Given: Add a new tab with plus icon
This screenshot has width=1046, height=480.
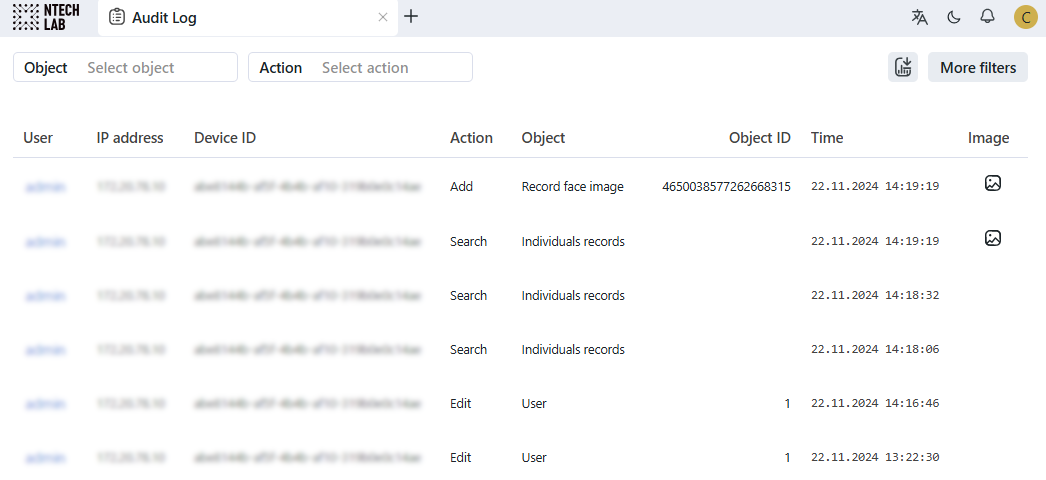Looking at the screenshot, I should (411, 17).
